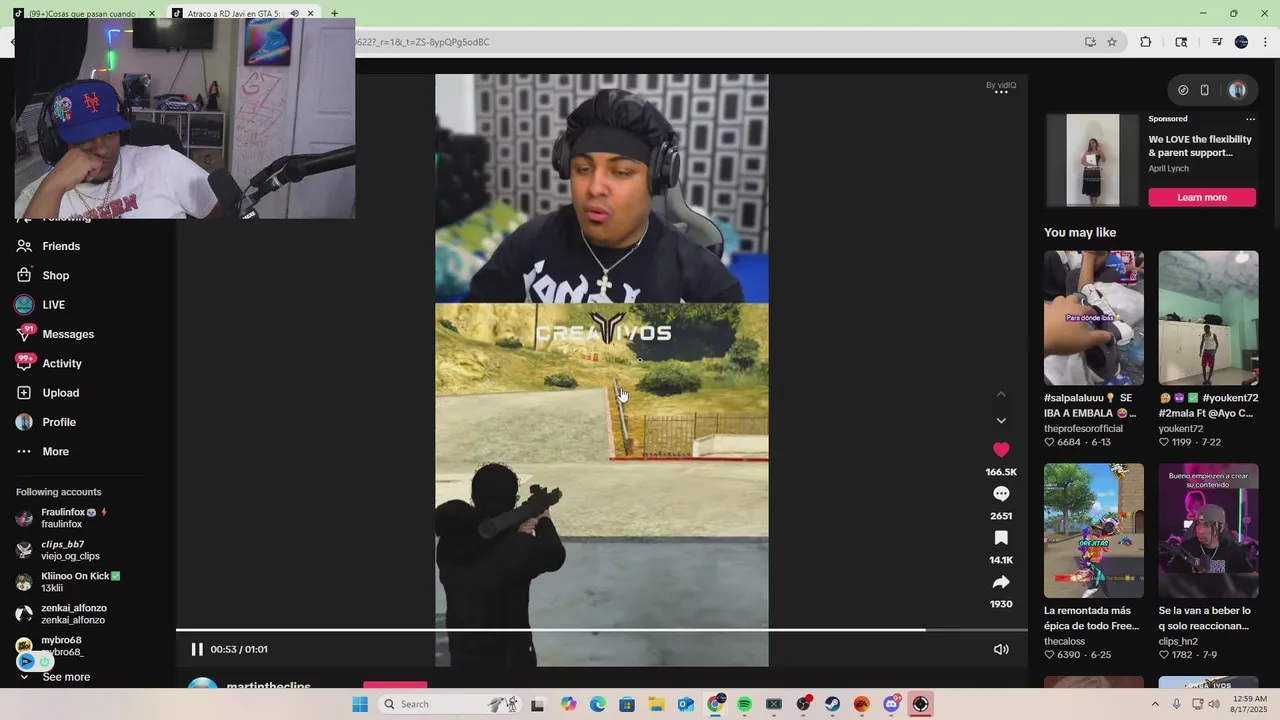1280x720 pixels.
Task: Click the Get Coins icon at top right
Action: coord(1183,90)
